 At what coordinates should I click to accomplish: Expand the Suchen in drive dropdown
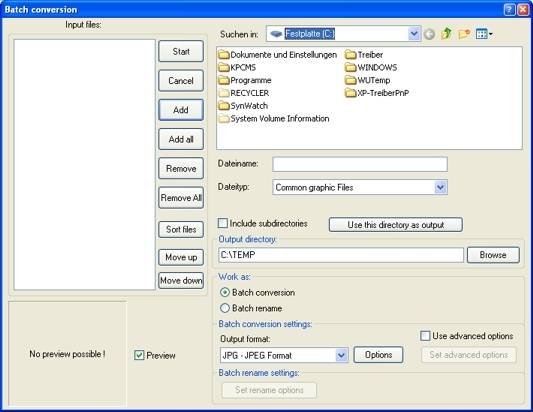[x=414, y=34]
